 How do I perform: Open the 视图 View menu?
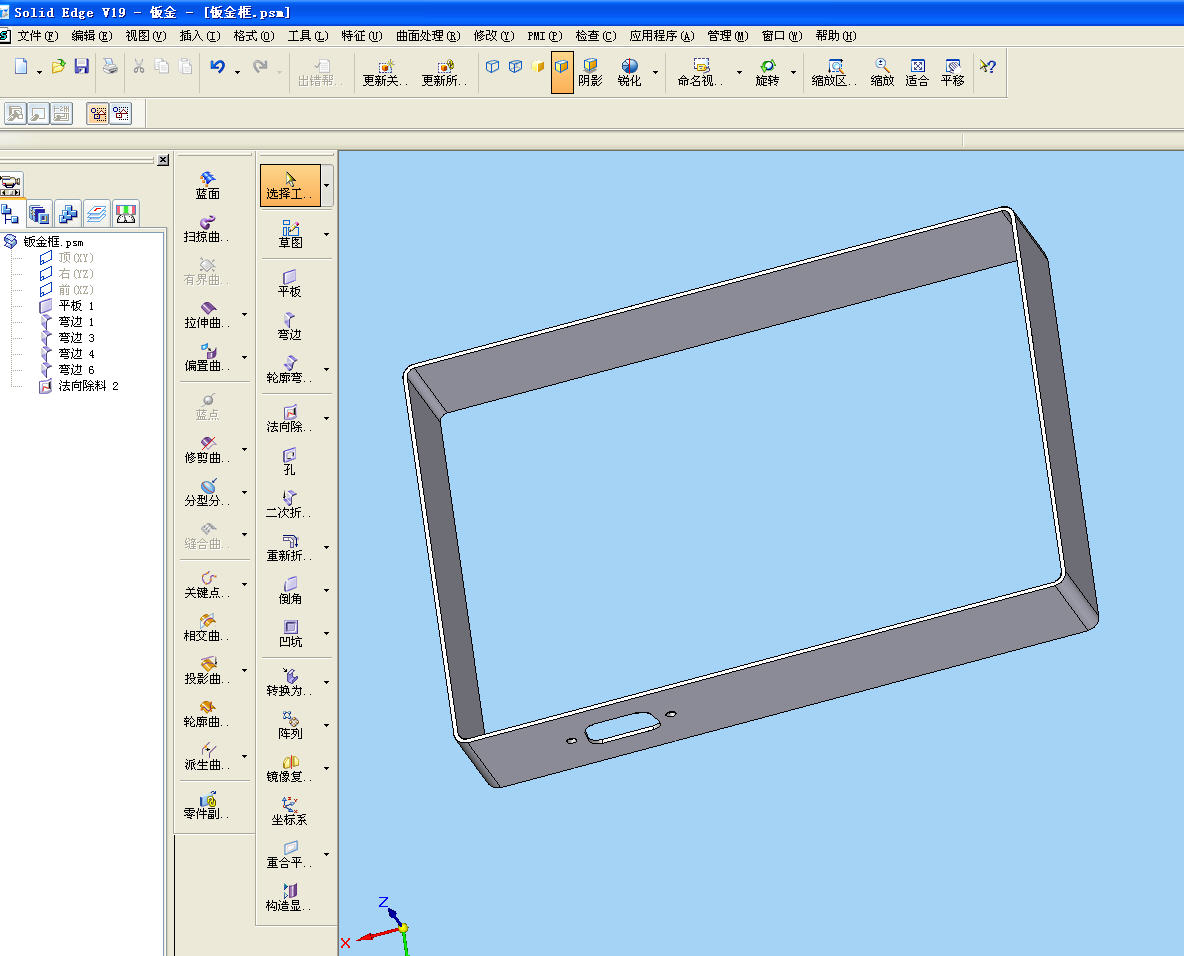[x=146, y=35]
